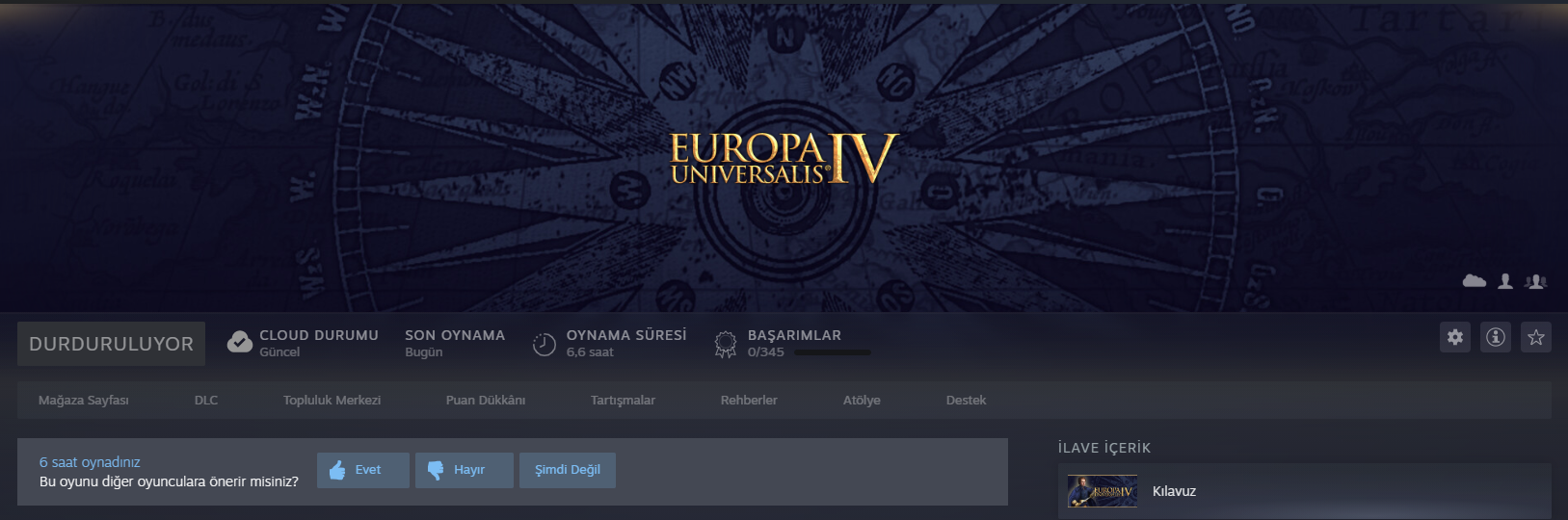Image resolution: width=1568 pixels, height=520 pixels.
Task: Open Tartışmalar tab
Action: 623,400
